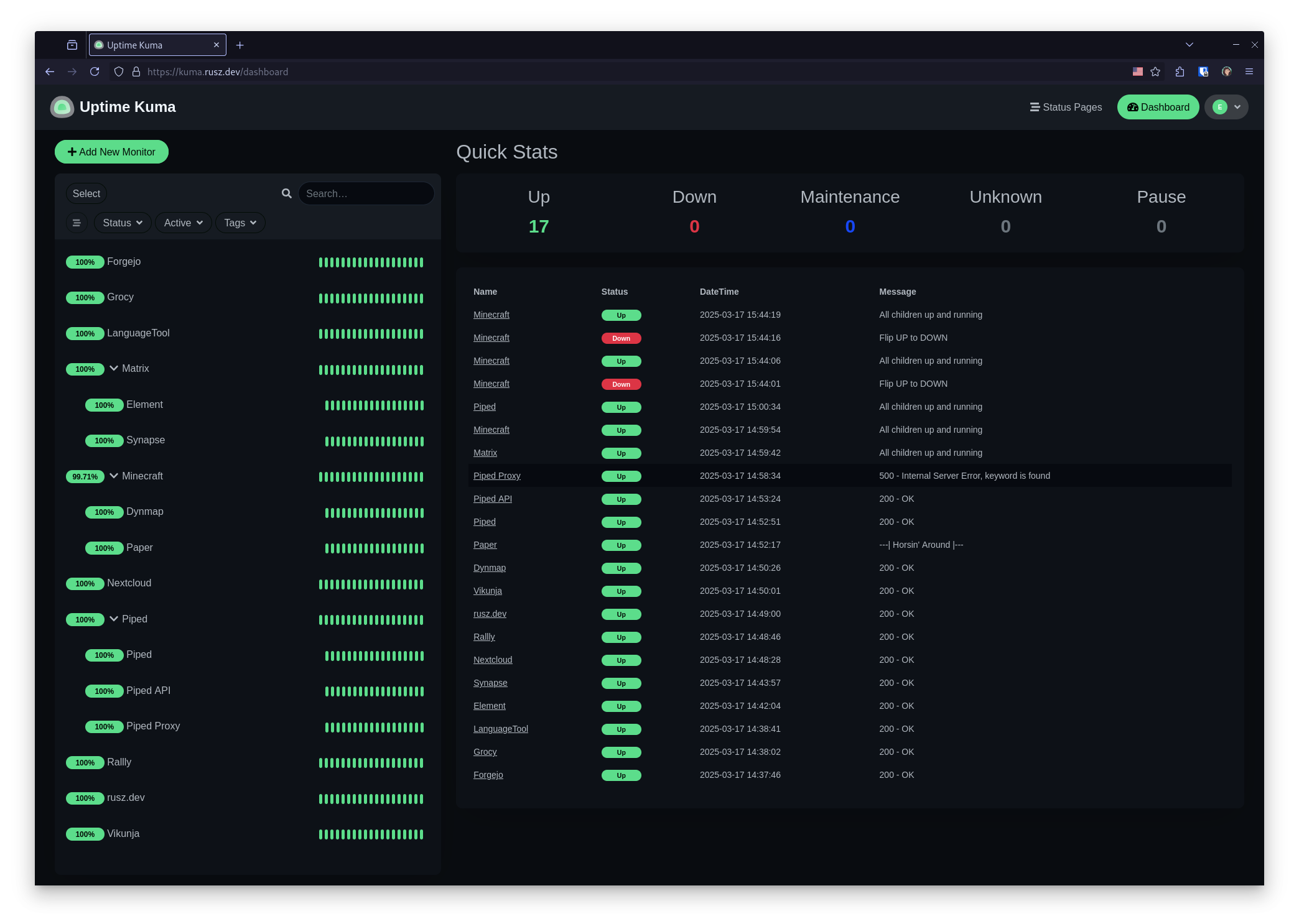Collapse the Minecraft monitor group
Screen dimensions: 1299x924
coord(114,476)
